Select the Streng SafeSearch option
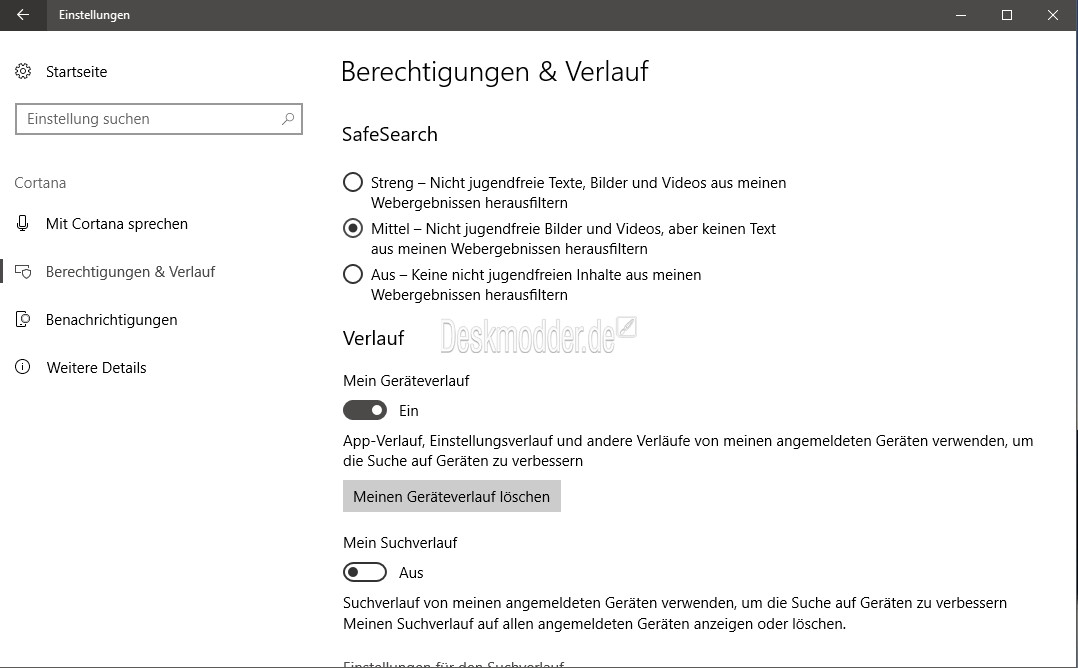The image size is (1078, 668). [x=353, y=183]
